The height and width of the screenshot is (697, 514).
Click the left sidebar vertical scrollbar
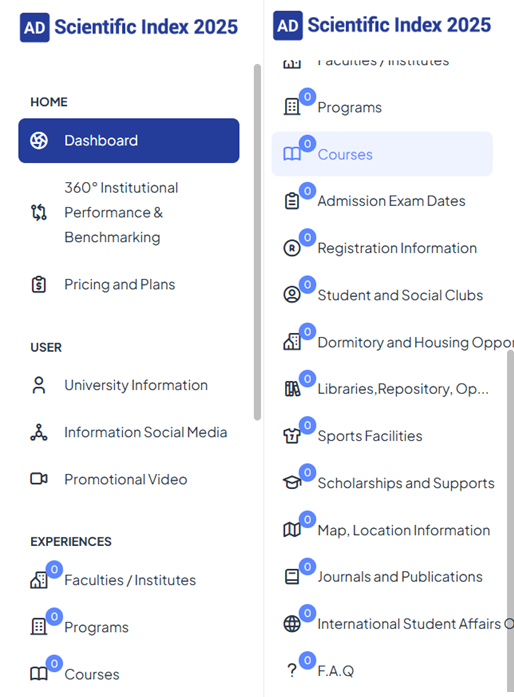(257, 242)
